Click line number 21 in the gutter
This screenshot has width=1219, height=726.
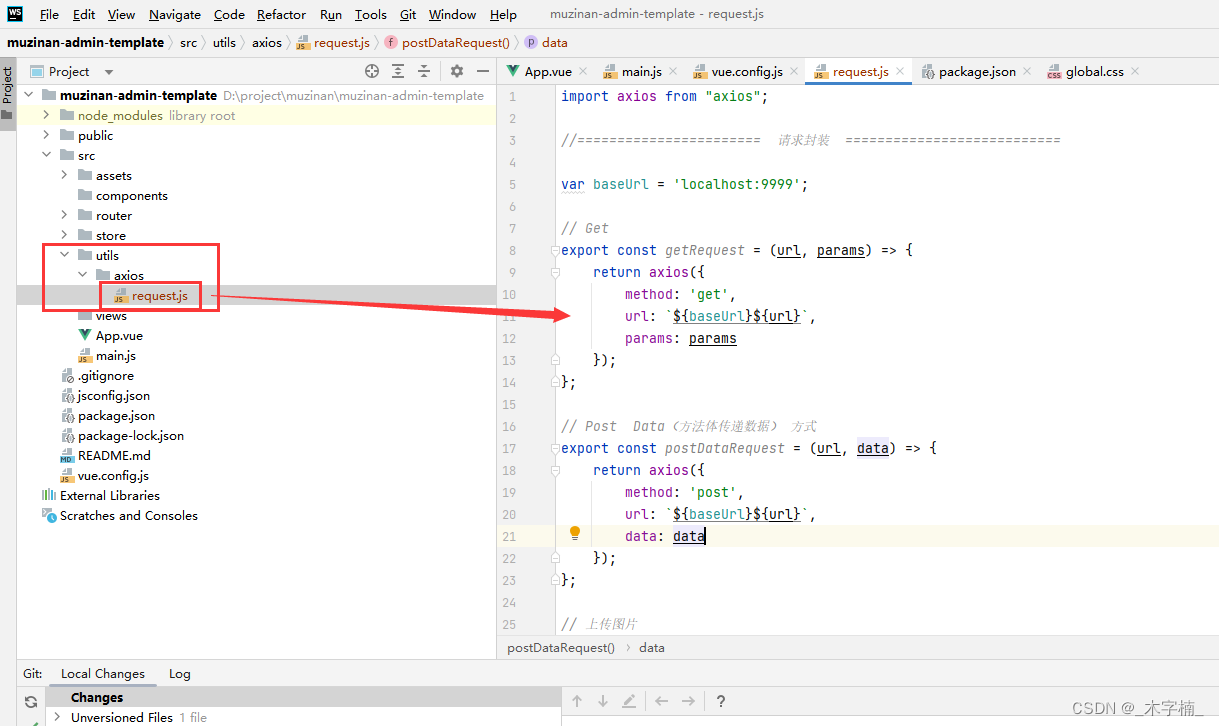(510, 536)
